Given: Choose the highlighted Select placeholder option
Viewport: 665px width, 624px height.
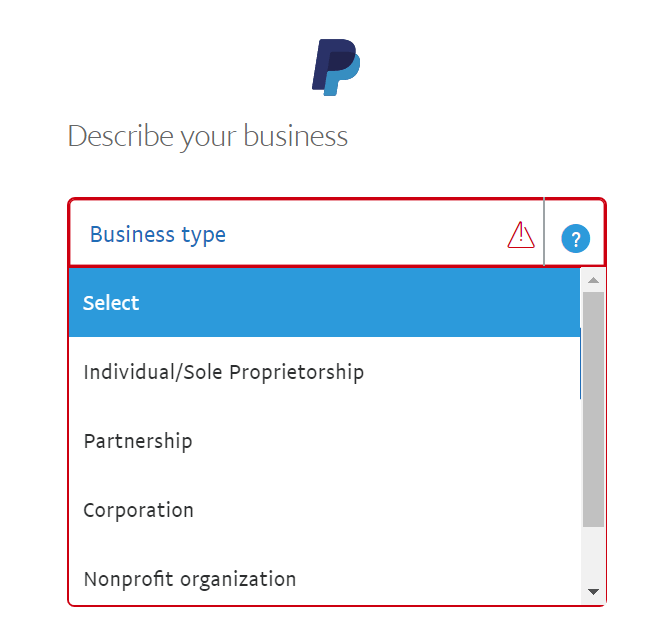Looking at the screenshot, I should click(x=111, y=303).
